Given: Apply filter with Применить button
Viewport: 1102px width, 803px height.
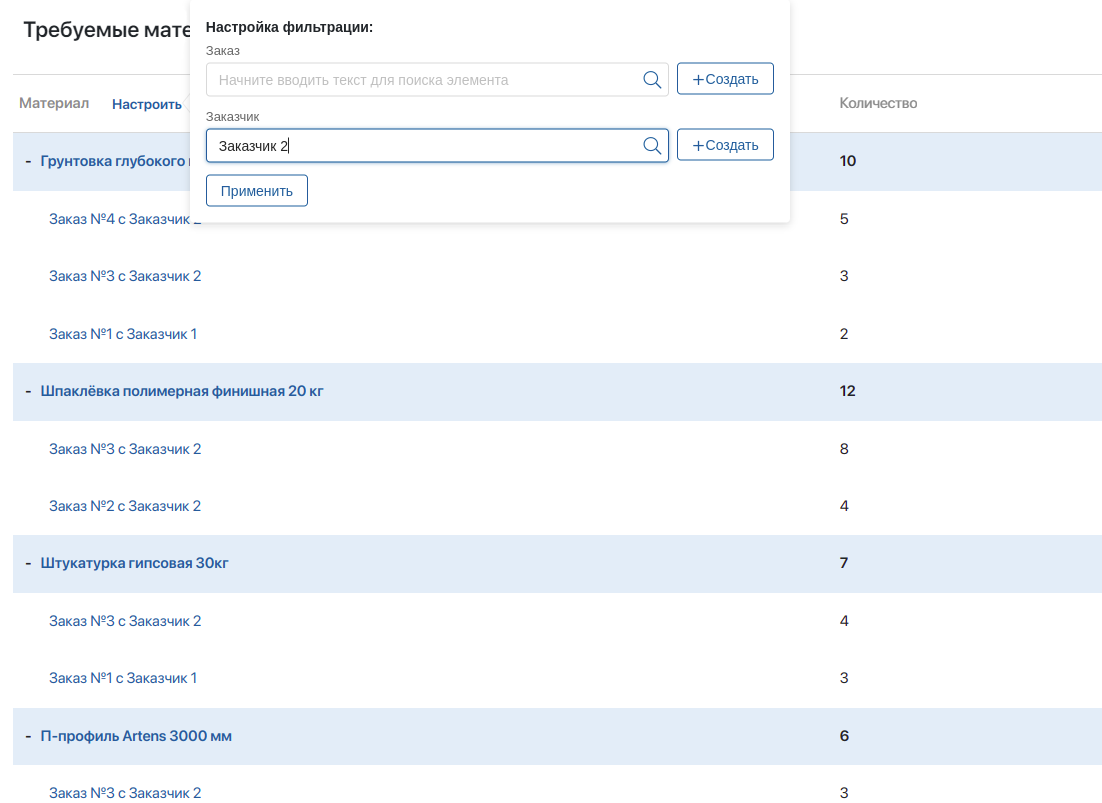Looking at the screenshot, I should (256, 191).
